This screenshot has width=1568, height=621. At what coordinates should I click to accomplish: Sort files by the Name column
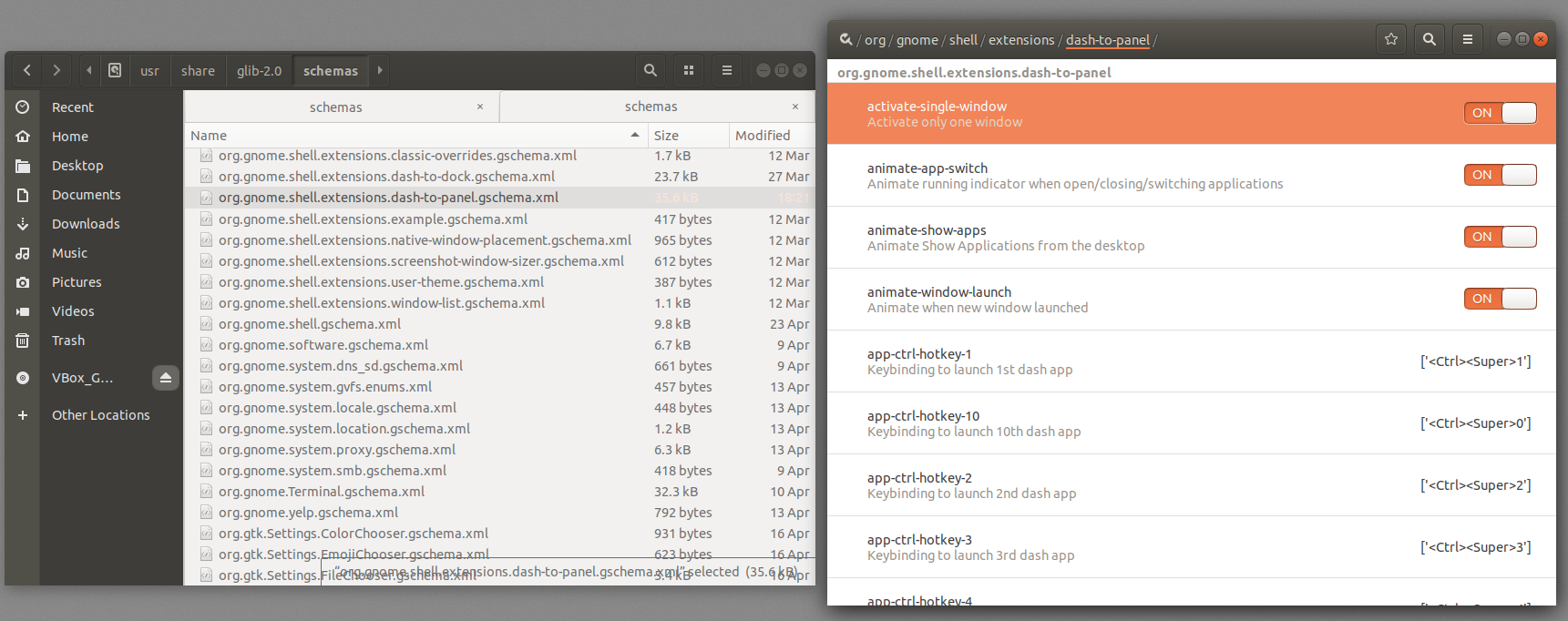(415, 136)
